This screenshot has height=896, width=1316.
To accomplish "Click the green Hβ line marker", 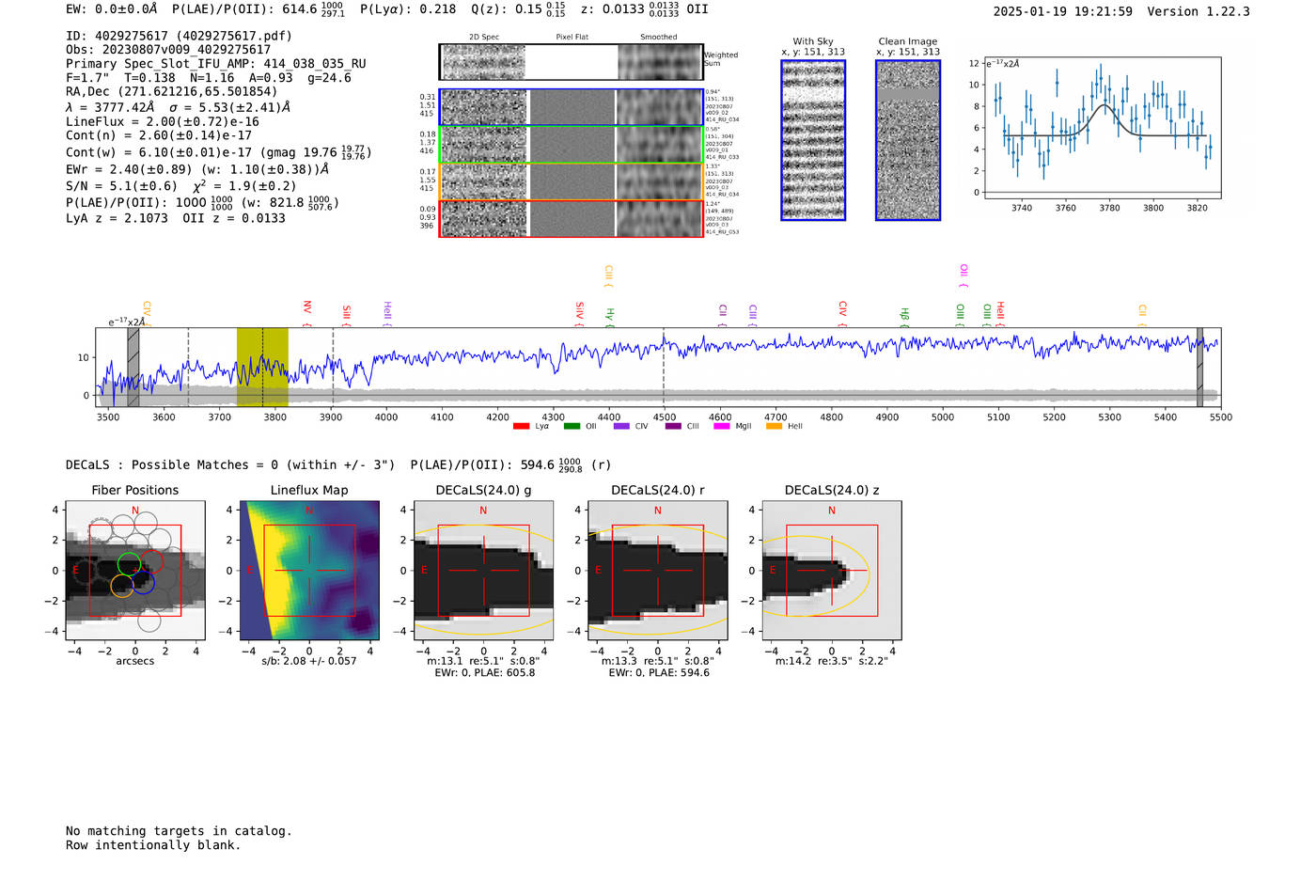I will [904, 317].
